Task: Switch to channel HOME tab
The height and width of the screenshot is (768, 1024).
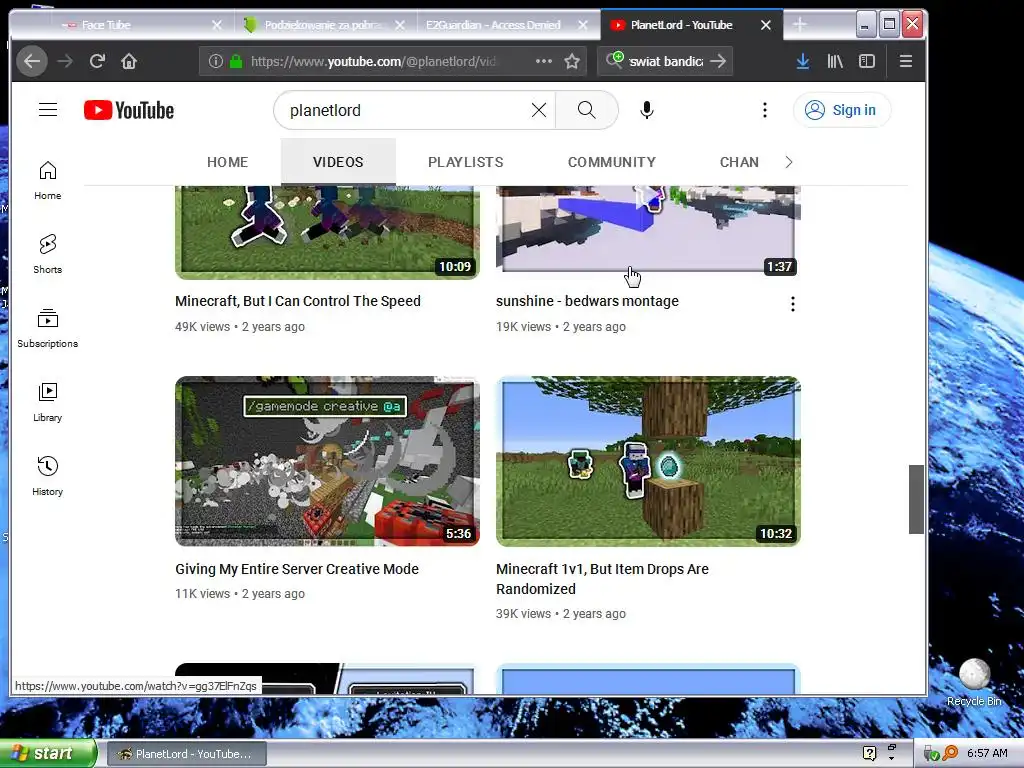Action: [x=227, y=162]
